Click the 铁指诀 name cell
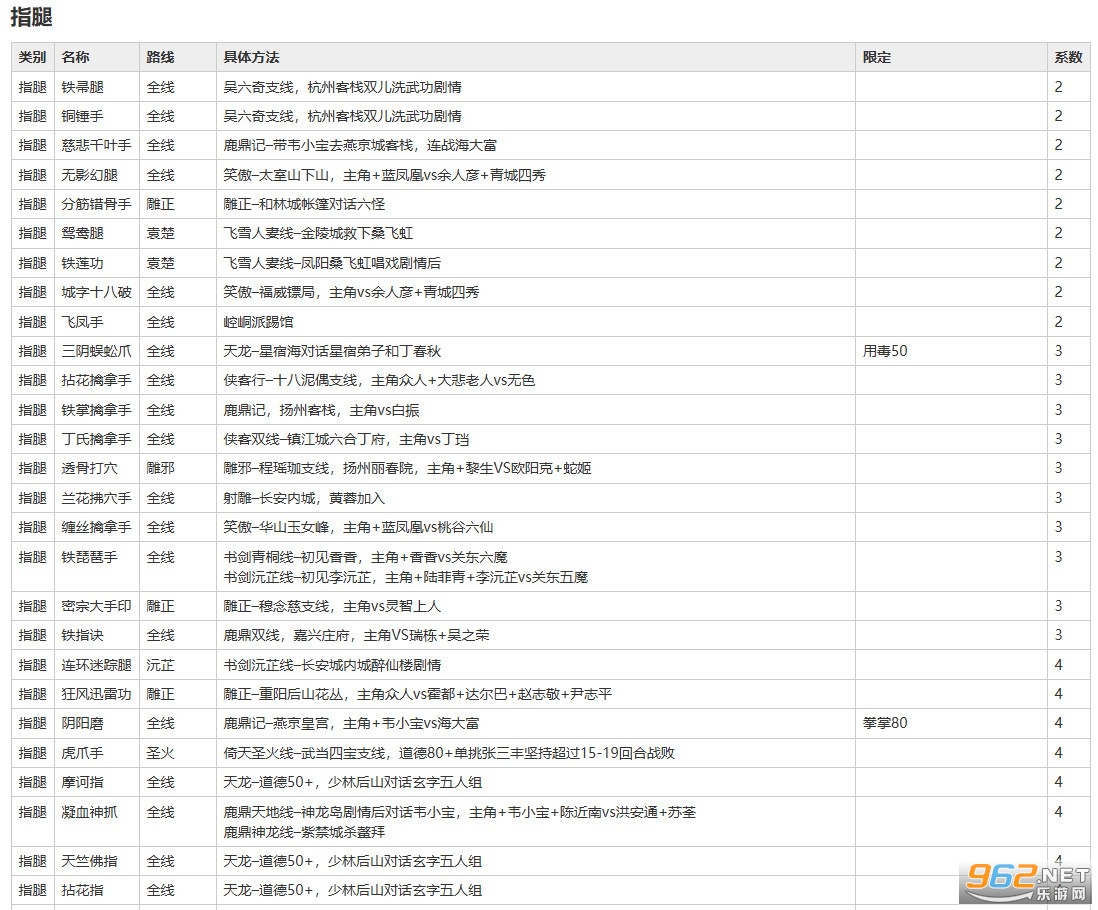The height and width of the screenshot is (910, 1098). tap(97, 636)
